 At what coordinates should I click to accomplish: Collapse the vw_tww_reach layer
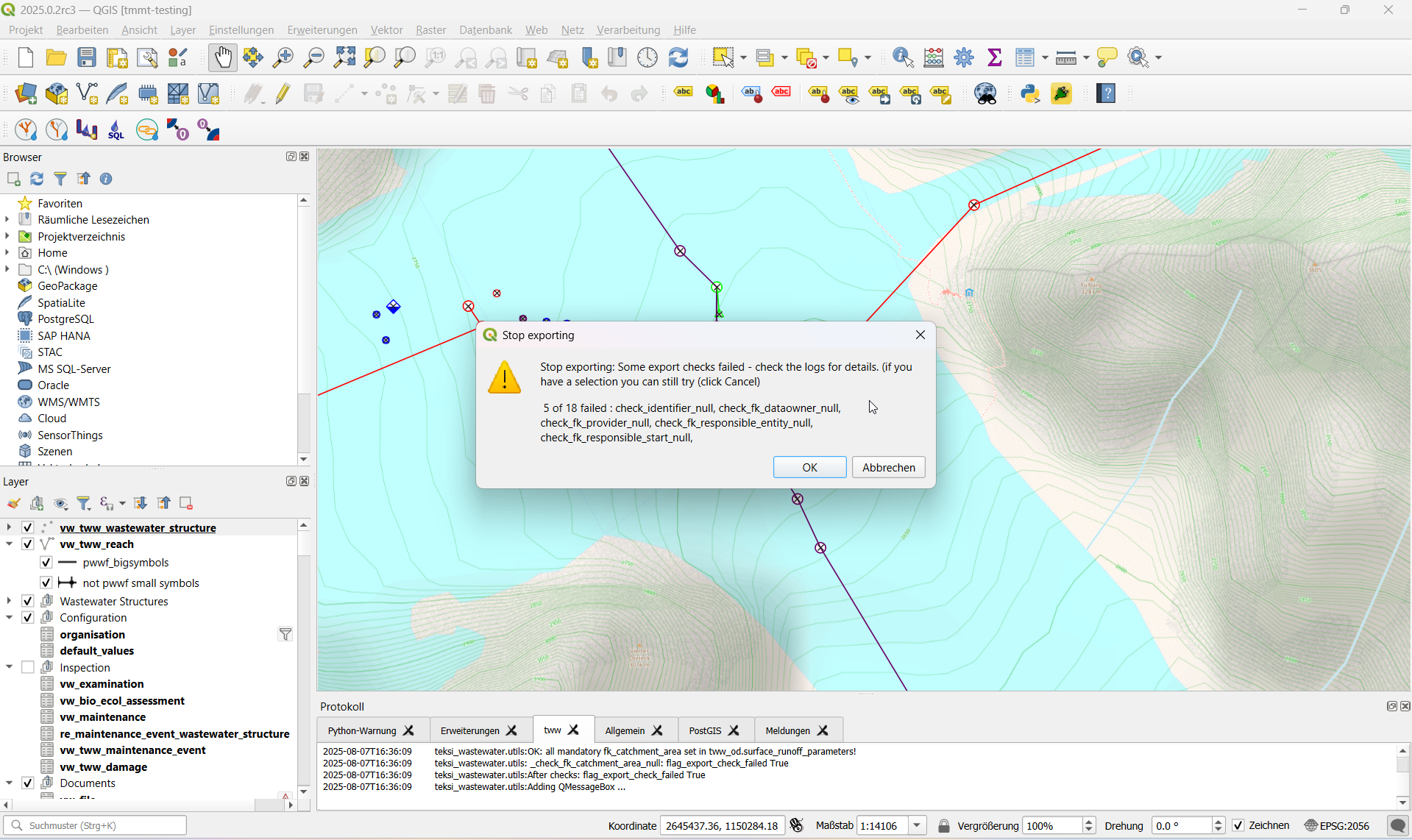point(9,544)
